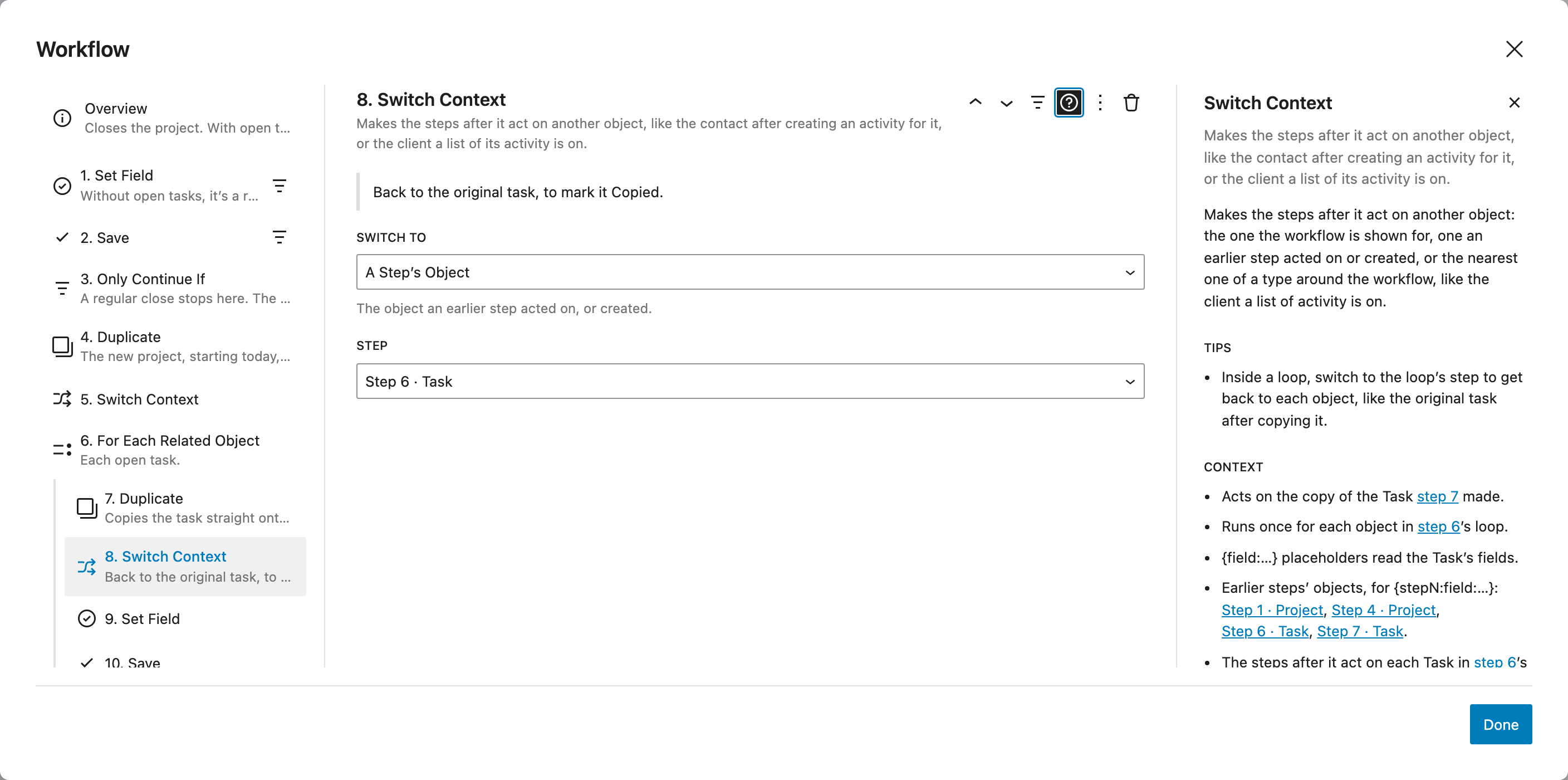Click the note text about marking it Copied
The width and height of the screenshot is (1568, 780).
(518, 192)
